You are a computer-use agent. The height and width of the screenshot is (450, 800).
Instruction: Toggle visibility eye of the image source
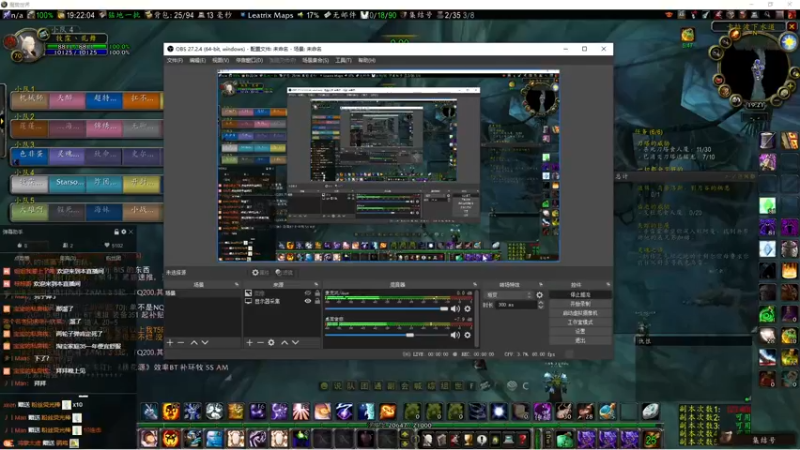(308, 293)
